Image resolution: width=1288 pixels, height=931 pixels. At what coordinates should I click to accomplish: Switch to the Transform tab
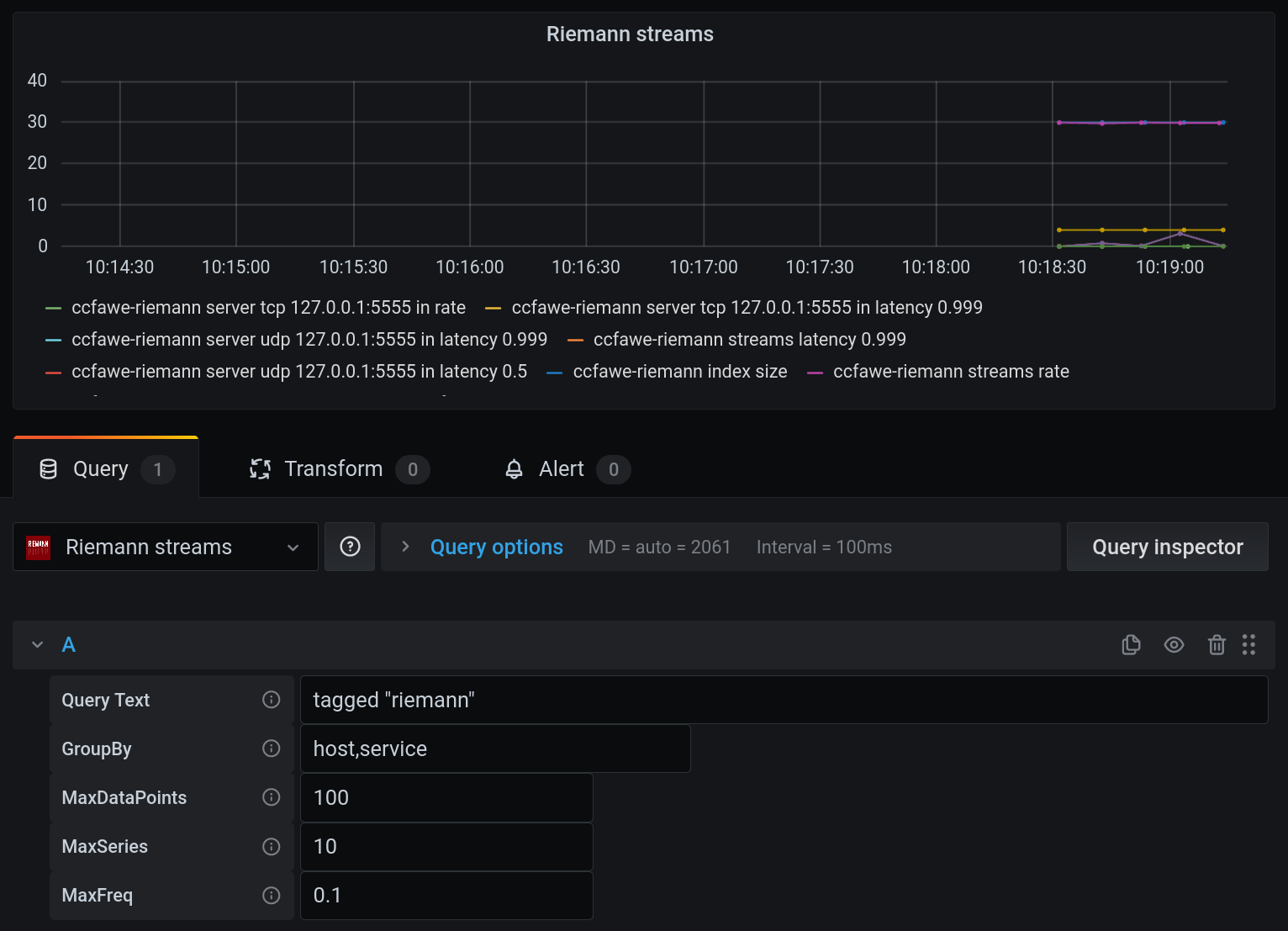(x=340, y=468)
